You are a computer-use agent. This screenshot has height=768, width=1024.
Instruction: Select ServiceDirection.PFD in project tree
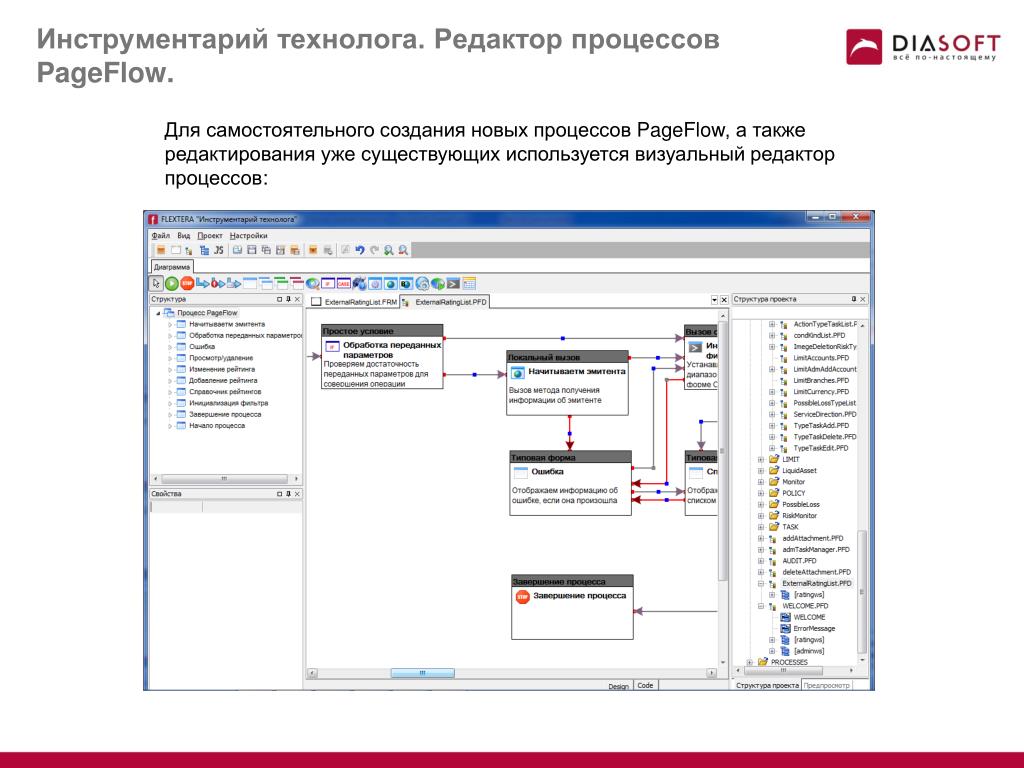tap(824, 414)
